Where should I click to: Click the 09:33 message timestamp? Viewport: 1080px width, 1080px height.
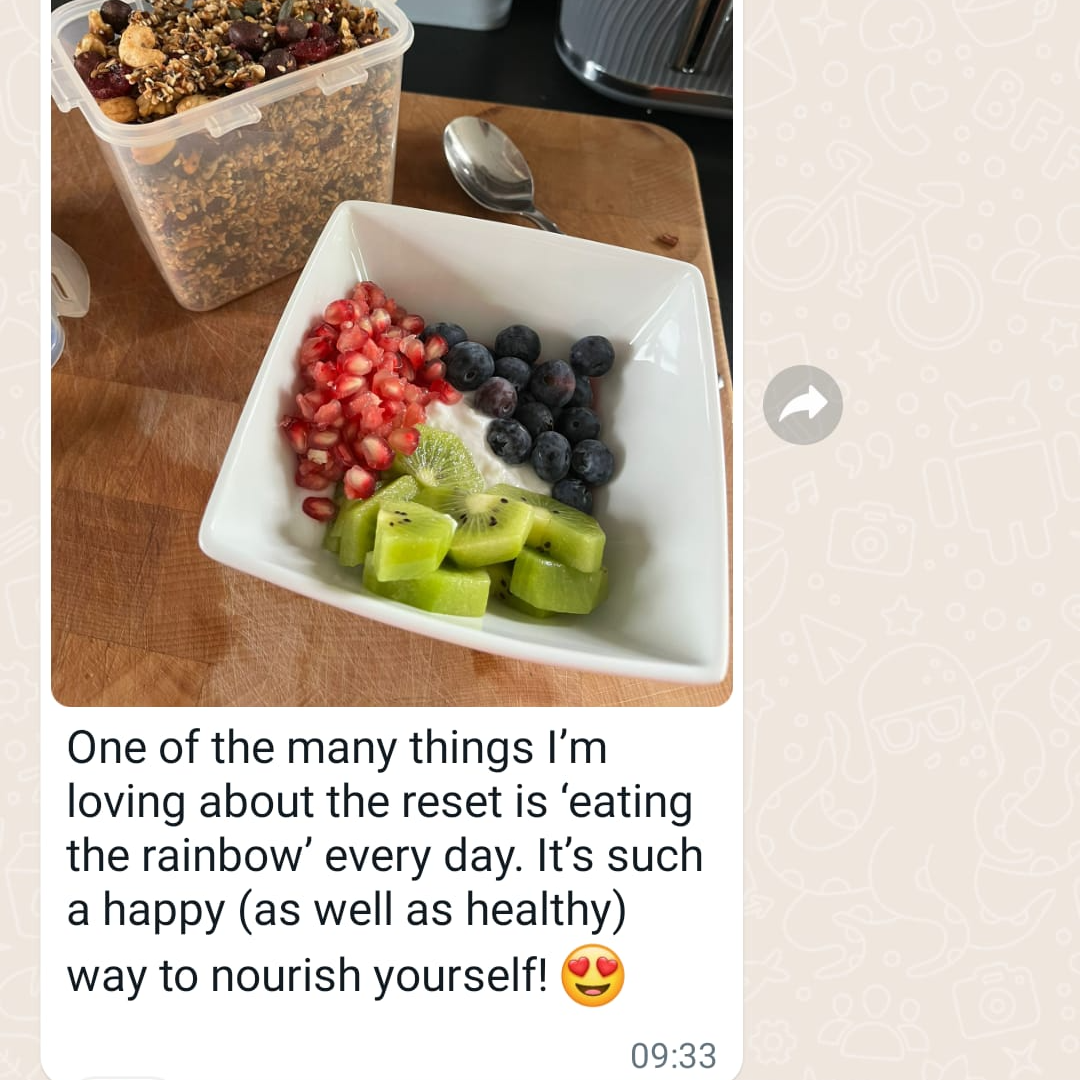pos(673,1055)
